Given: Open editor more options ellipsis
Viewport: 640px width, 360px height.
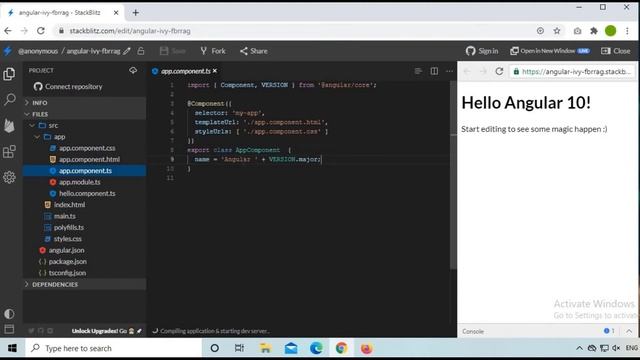Looking at the screenshot, I should tap(449, 71).
